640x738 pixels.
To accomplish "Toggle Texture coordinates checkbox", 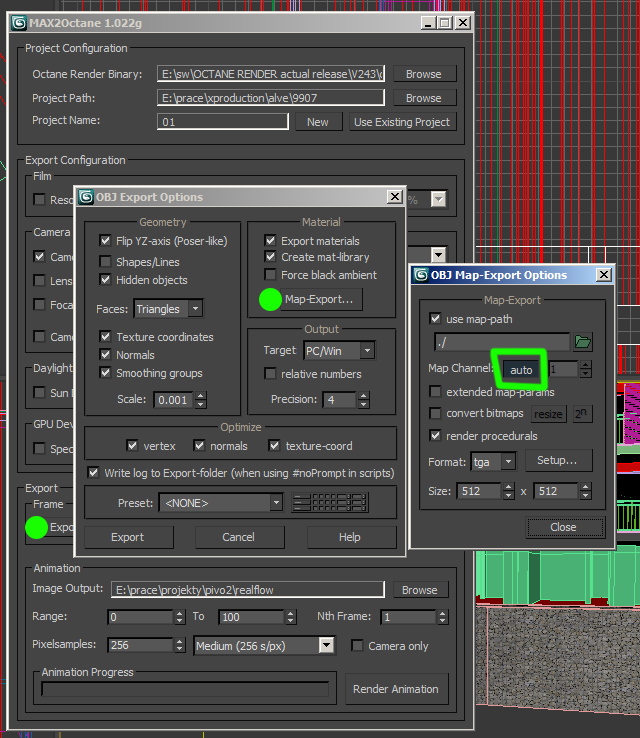I will (x=105, y=337).
